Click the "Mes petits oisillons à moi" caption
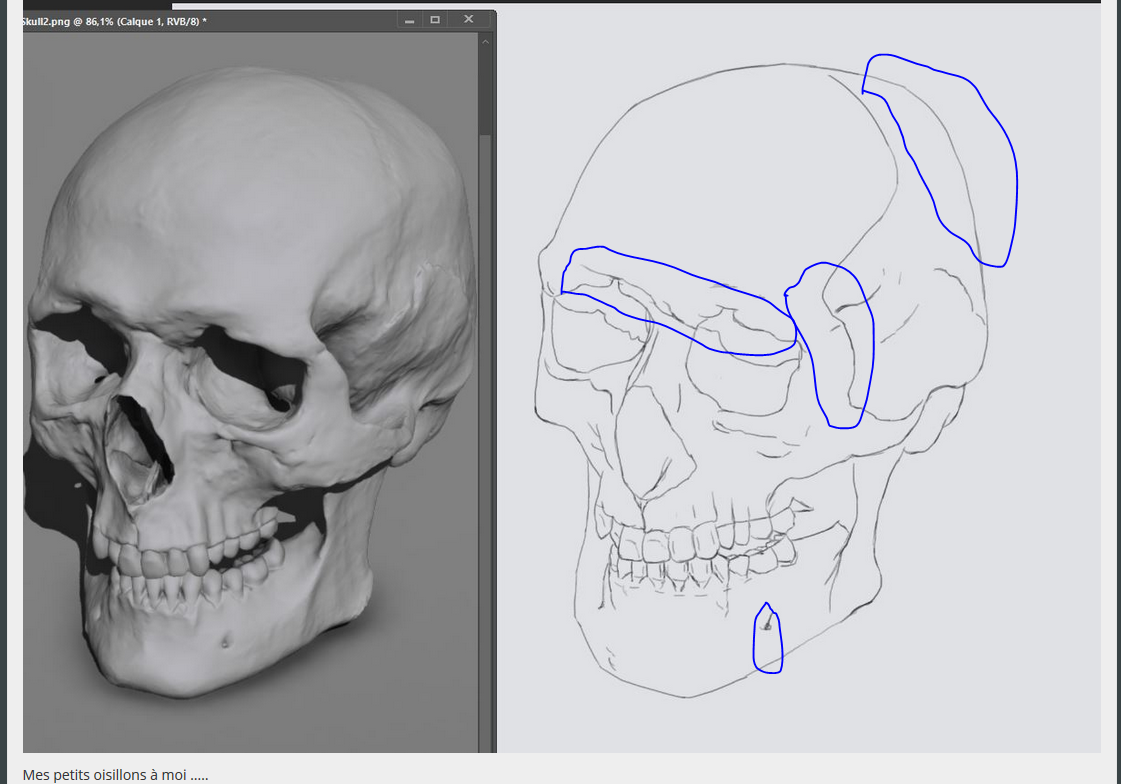The width and height of the screenshot is (1121, 784). click(x=116, y=775)
